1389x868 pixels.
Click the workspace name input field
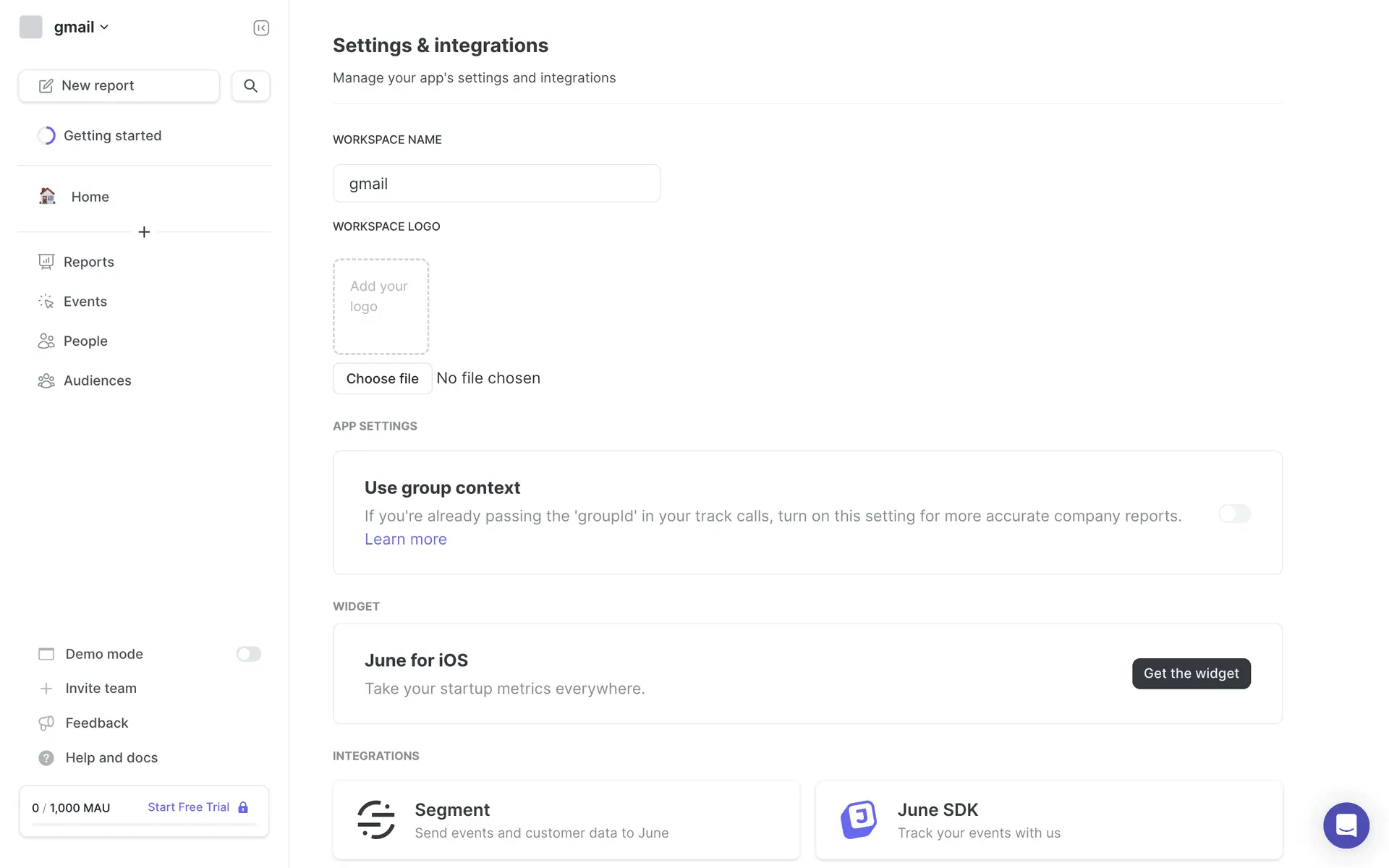click(496, 183)
